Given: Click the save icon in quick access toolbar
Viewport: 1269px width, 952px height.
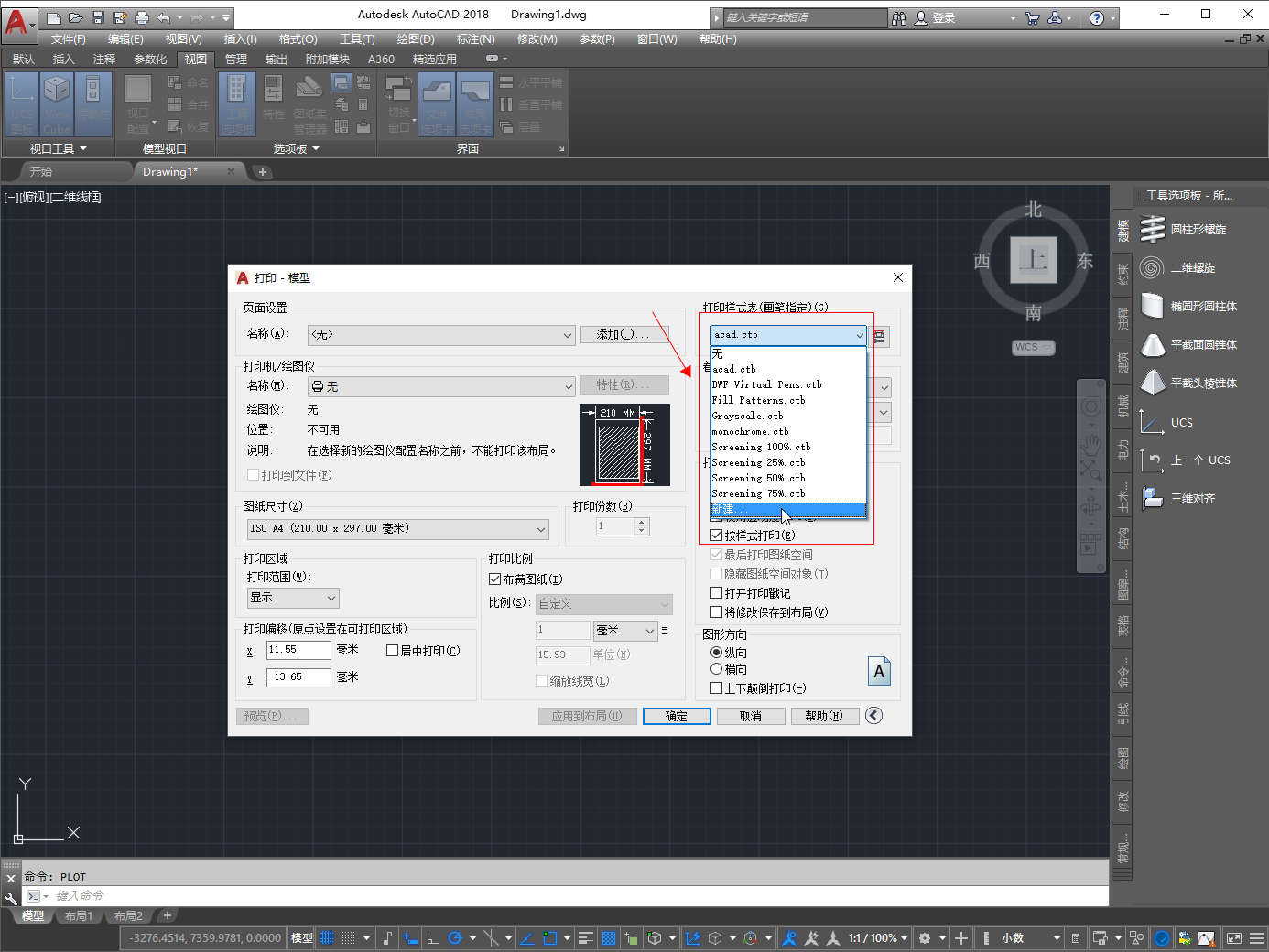Looking at the screenshot, I should coord(98,17).
